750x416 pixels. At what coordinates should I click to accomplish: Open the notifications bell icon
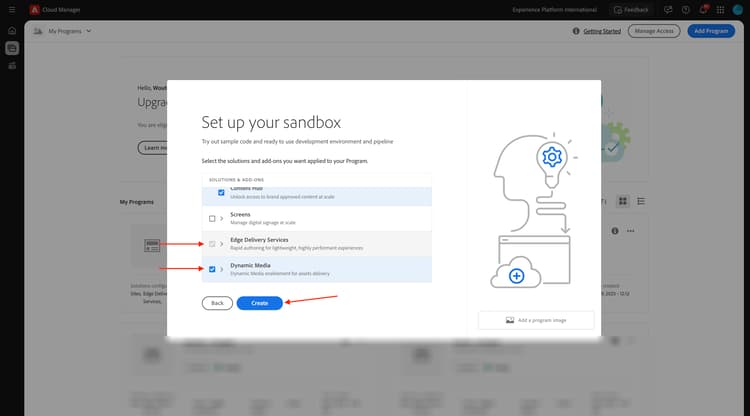click(x=703, y=10)
